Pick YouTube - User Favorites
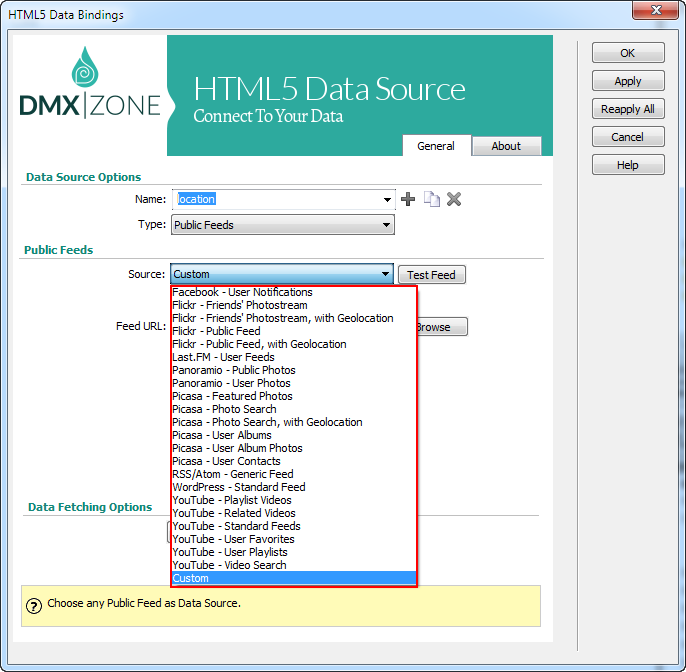Image resolution: width=686 pixels, height=672 pixels. [x=294, y=539]
